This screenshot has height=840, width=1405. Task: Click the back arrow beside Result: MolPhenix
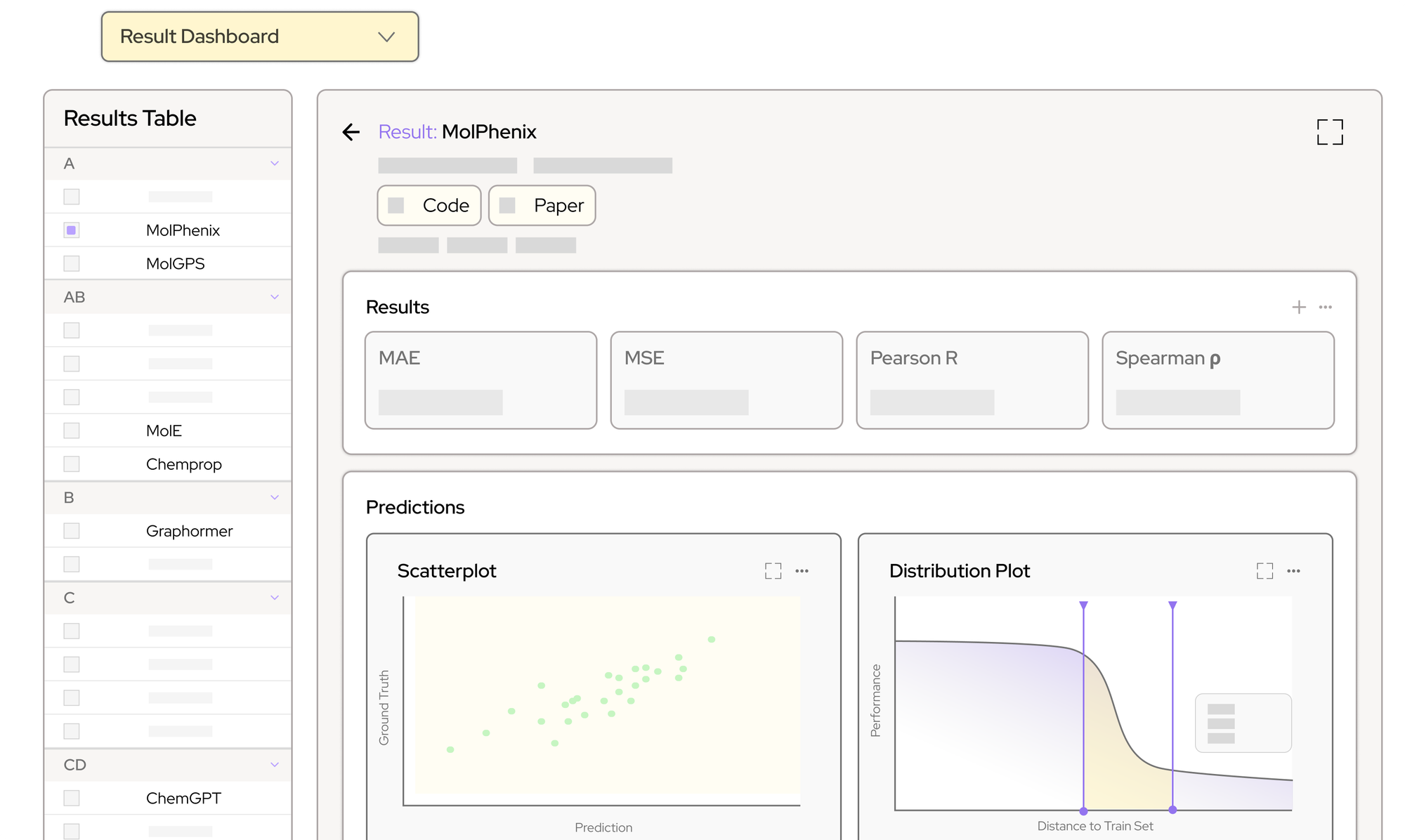[x=351, y=132]
